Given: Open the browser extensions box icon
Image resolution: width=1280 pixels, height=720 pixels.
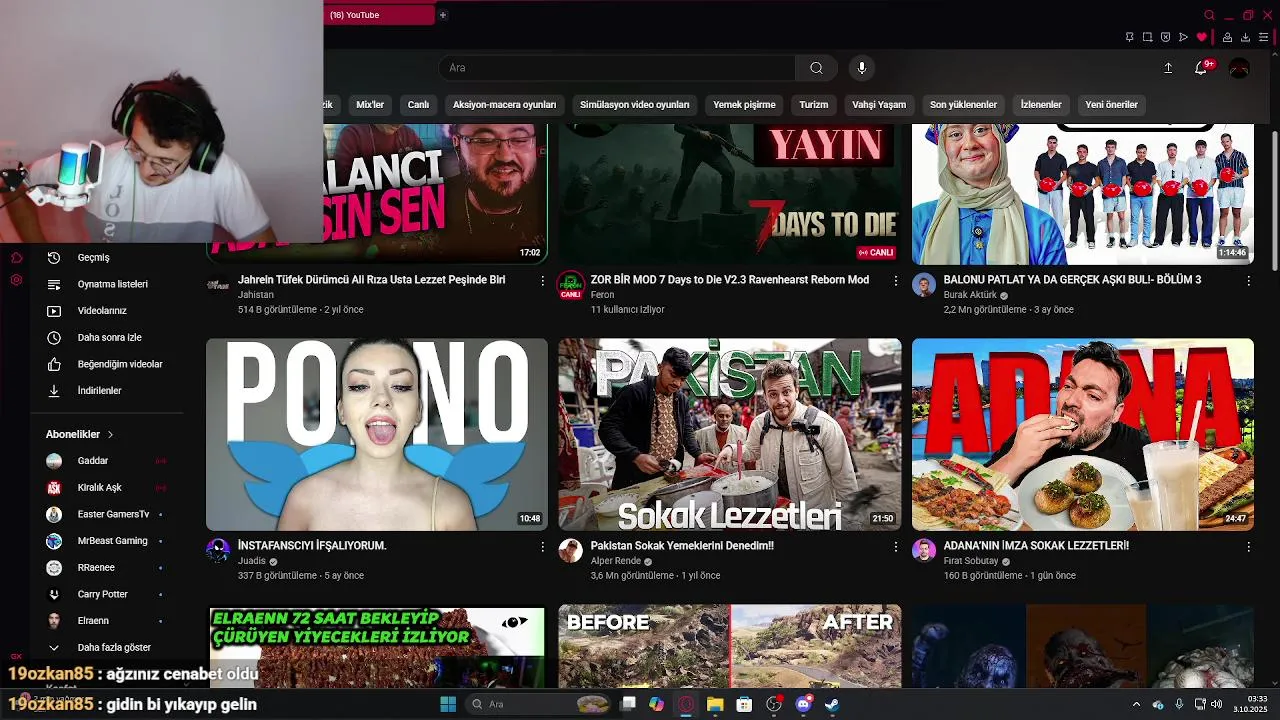Looking at the screenshot, I should click(x=1227, y=37).
